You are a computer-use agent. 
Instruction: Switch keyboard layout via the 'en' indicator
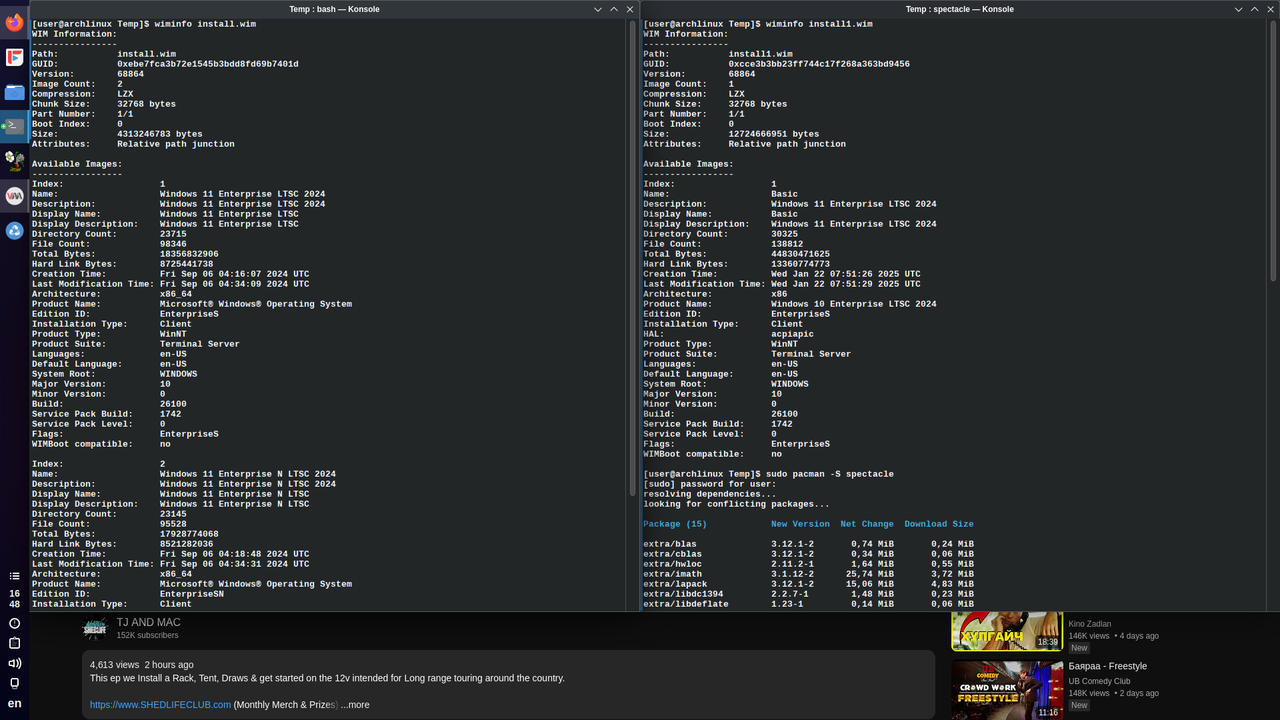pyautogui.click(x=14, y=704)
